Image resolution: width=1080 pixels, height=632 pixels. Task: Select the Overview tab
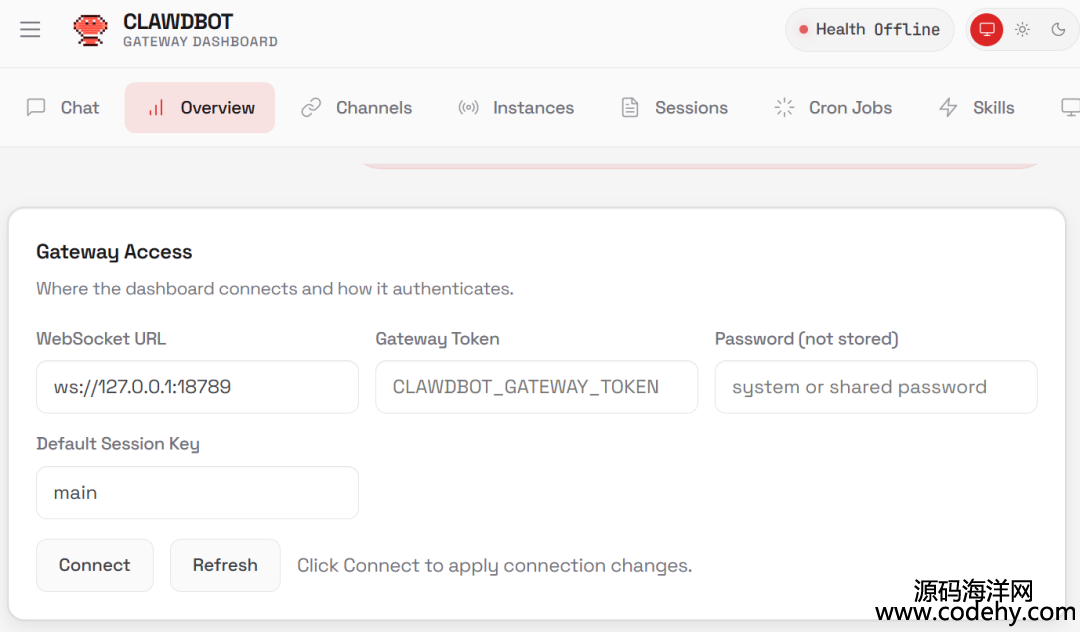pos(200,108)
